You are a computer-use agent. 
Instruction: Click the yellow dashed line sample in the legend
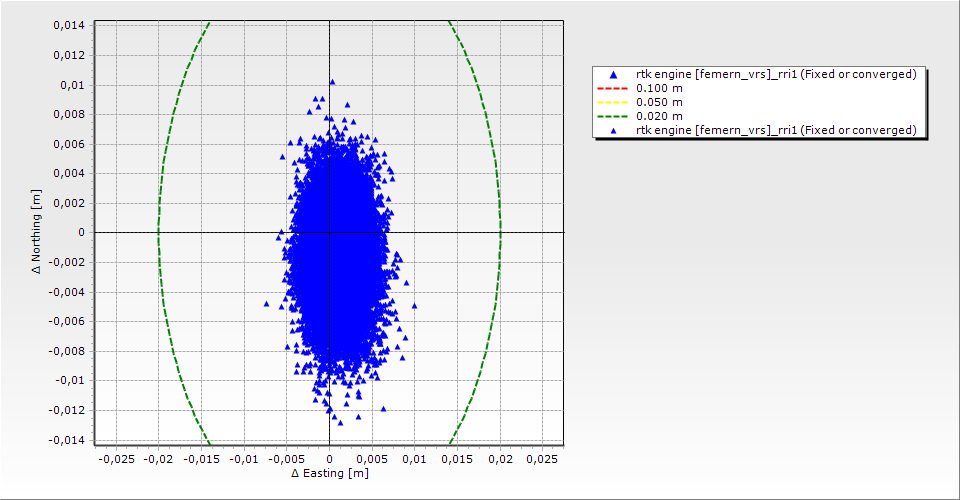613,102
